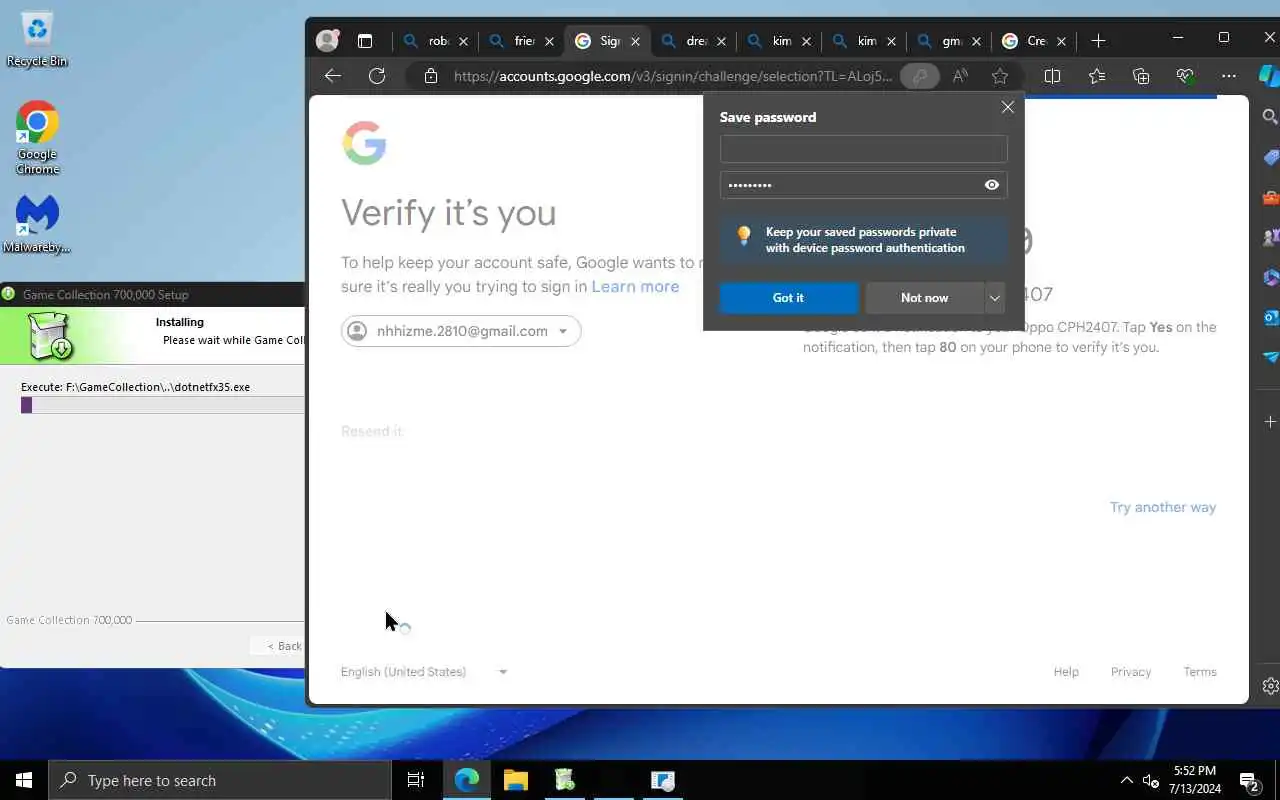Open File Explorer from the taskbar
The height and width of the screenshot is (800, 1280).
coord(516,780)
